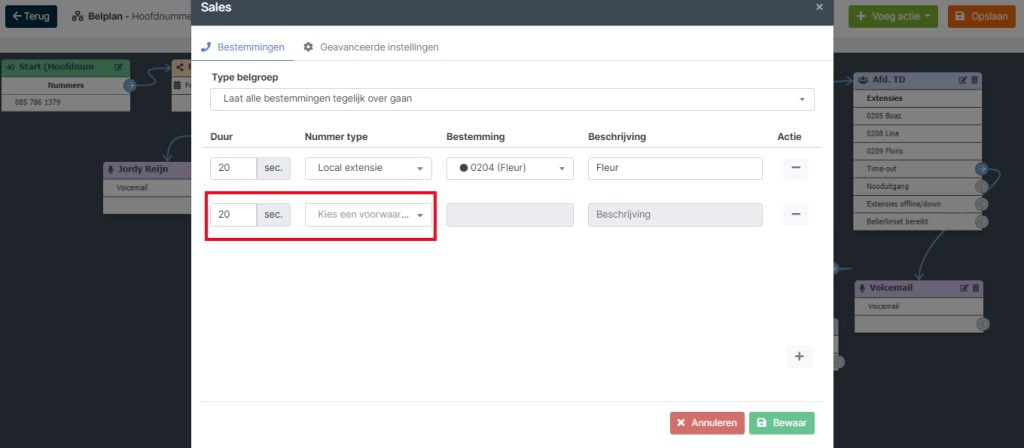The width and height of the screenshot is (1024, 448).
Task: Switch to the Geavanceerde instellingen tab
Action: pos(371,47)
